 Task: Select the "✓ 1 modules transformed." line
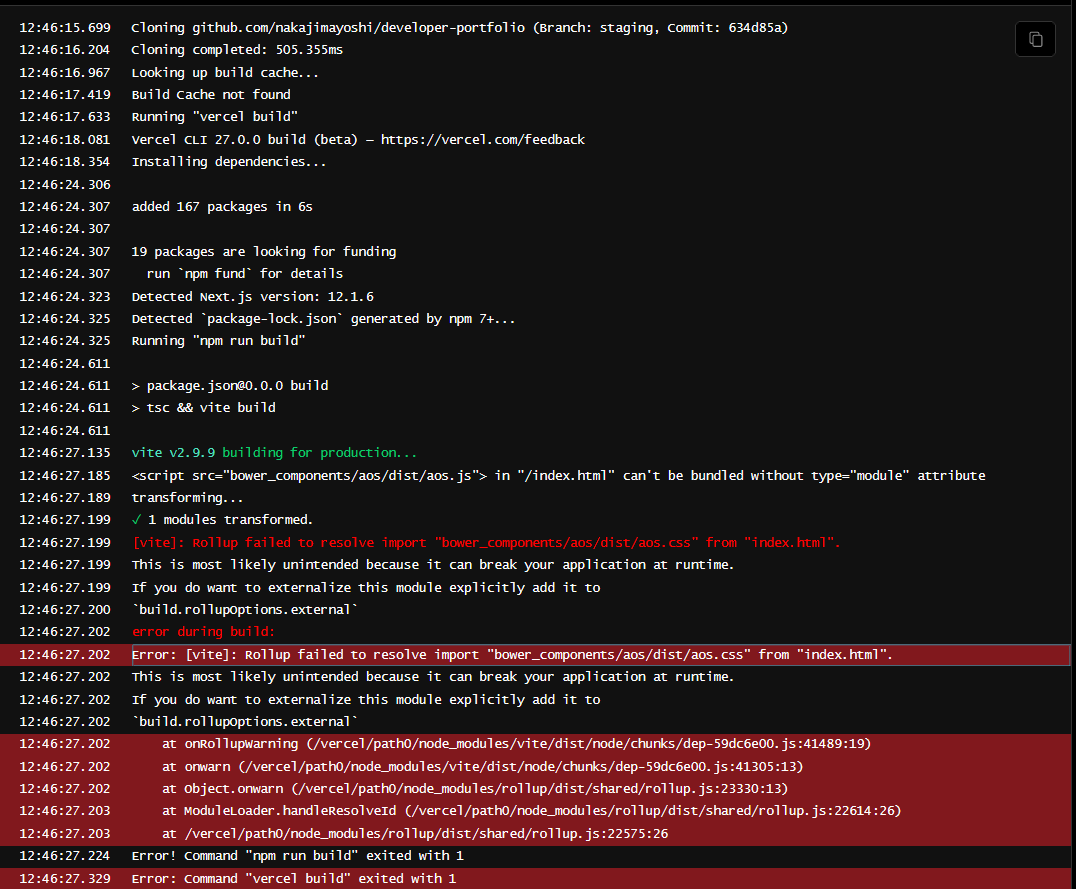click(x=222, y=520)
